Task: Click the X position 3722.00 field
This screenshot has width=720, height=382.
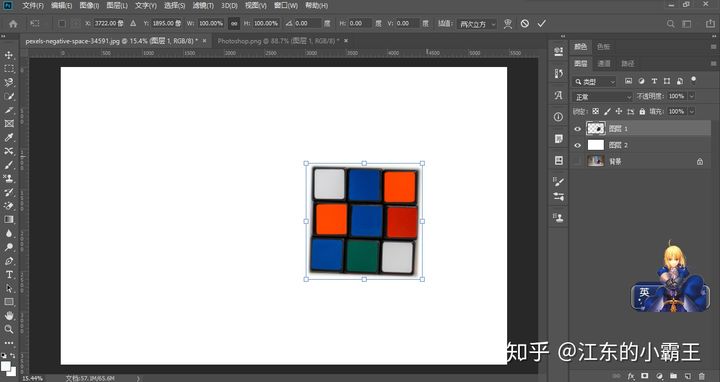Action: [108, 23]
